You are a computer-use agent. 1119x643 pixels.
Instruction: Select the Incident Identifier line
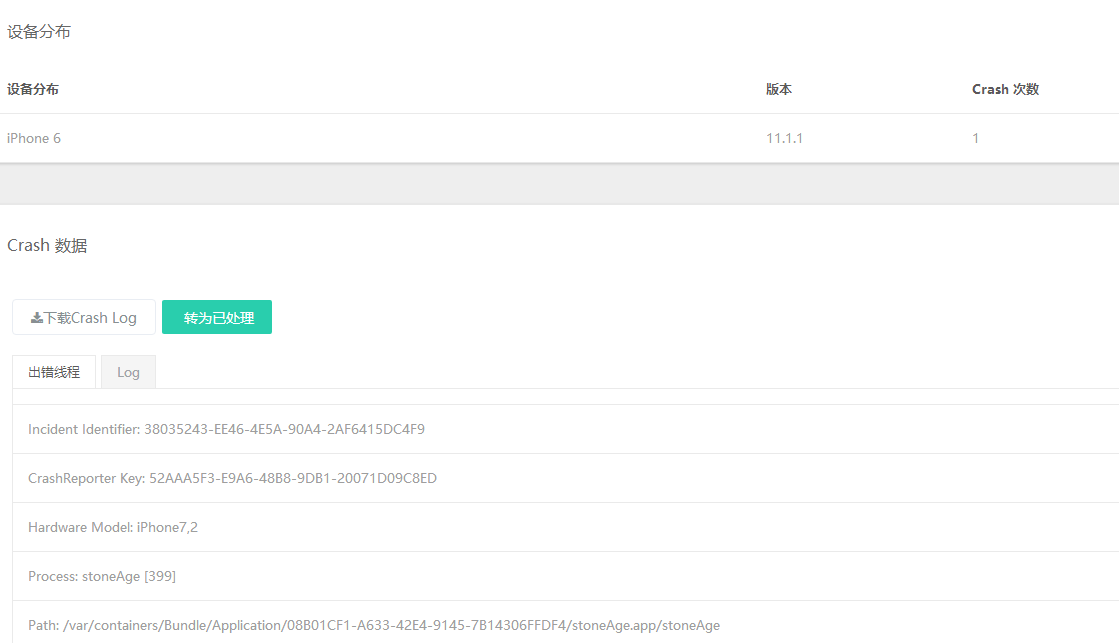click(x=226, y=429)
